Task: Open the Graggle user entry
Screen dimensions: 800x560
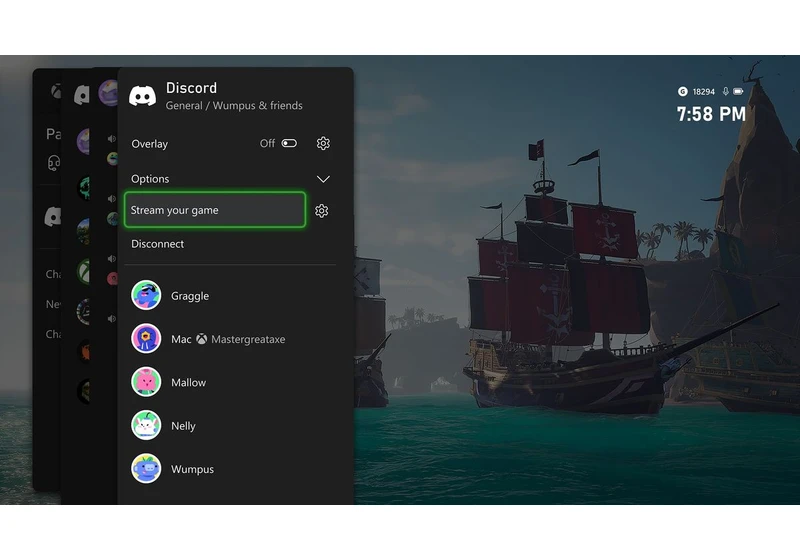Action: [x=190, y=296]
